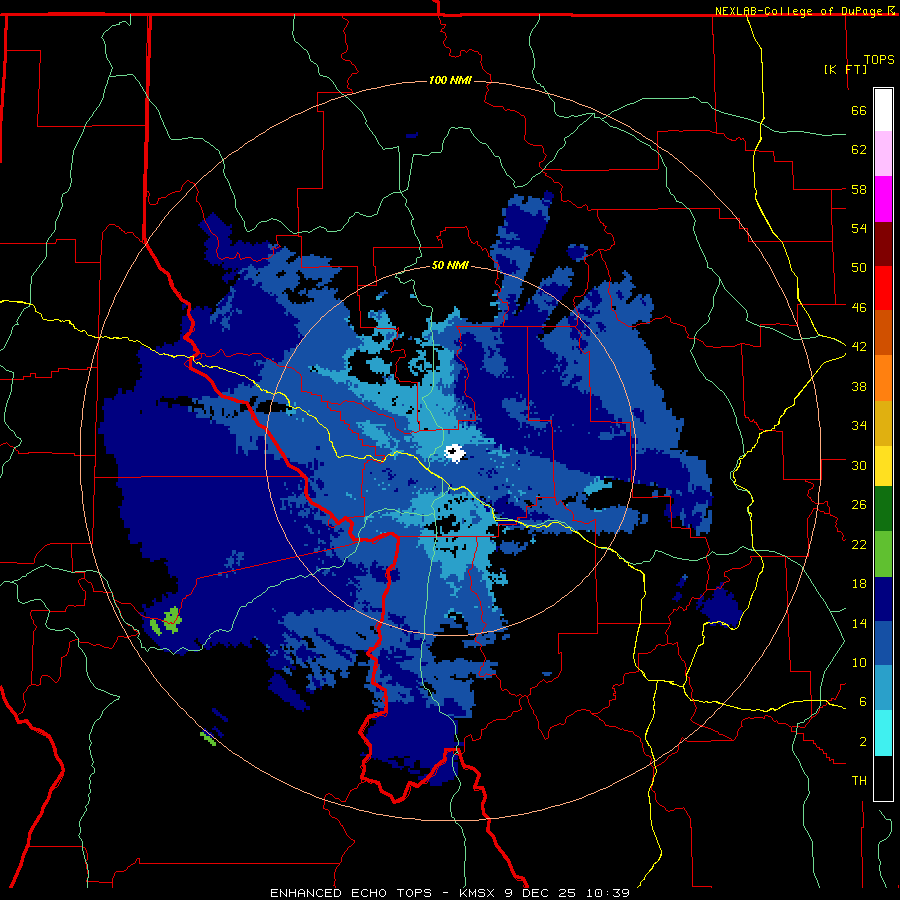The height and width of the screenshot is (900, 900).
Task: Select the magenta 58 kft legend swatch
Action: 883,199
